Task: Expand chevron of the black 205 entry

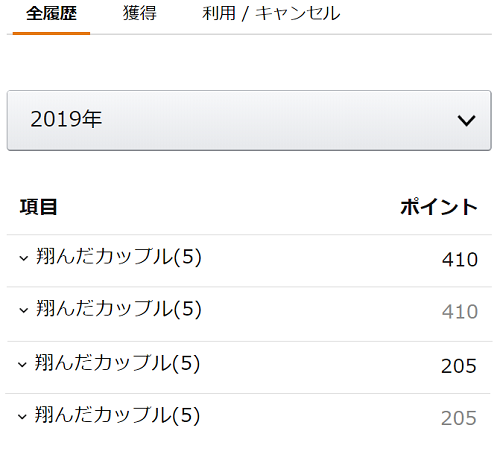Action: (x=22, y=364)
